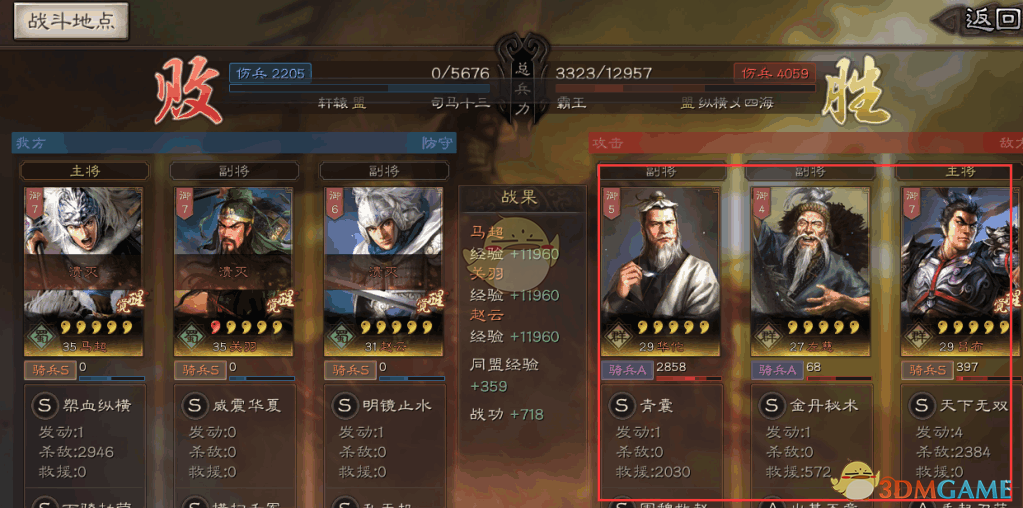Click the S icon beside 鼎血纵横 skill
The width and height of the screenshot is (1023, 508).
click(44, 405)
